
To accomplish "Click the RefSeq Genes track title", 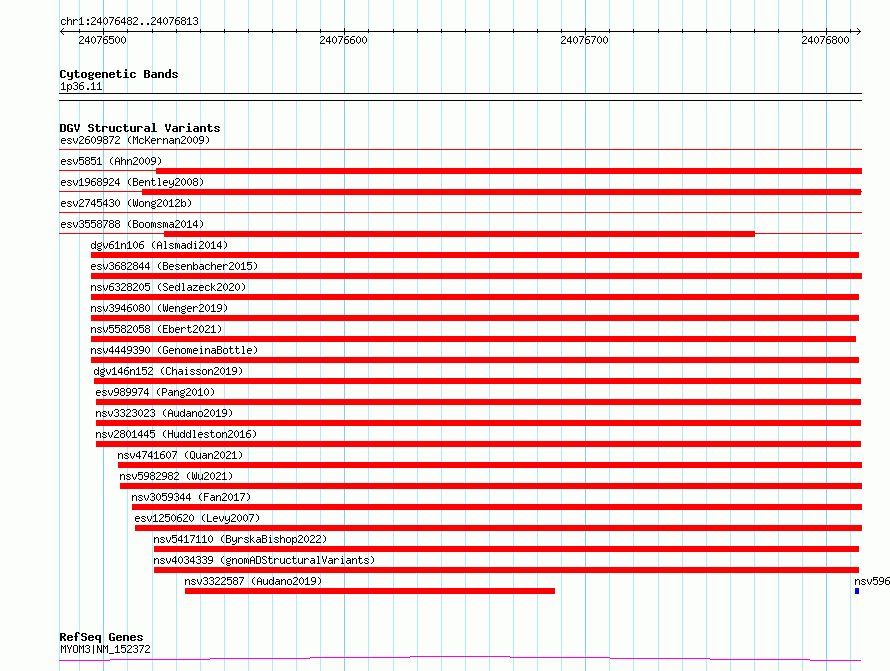I will click(101, 637).
